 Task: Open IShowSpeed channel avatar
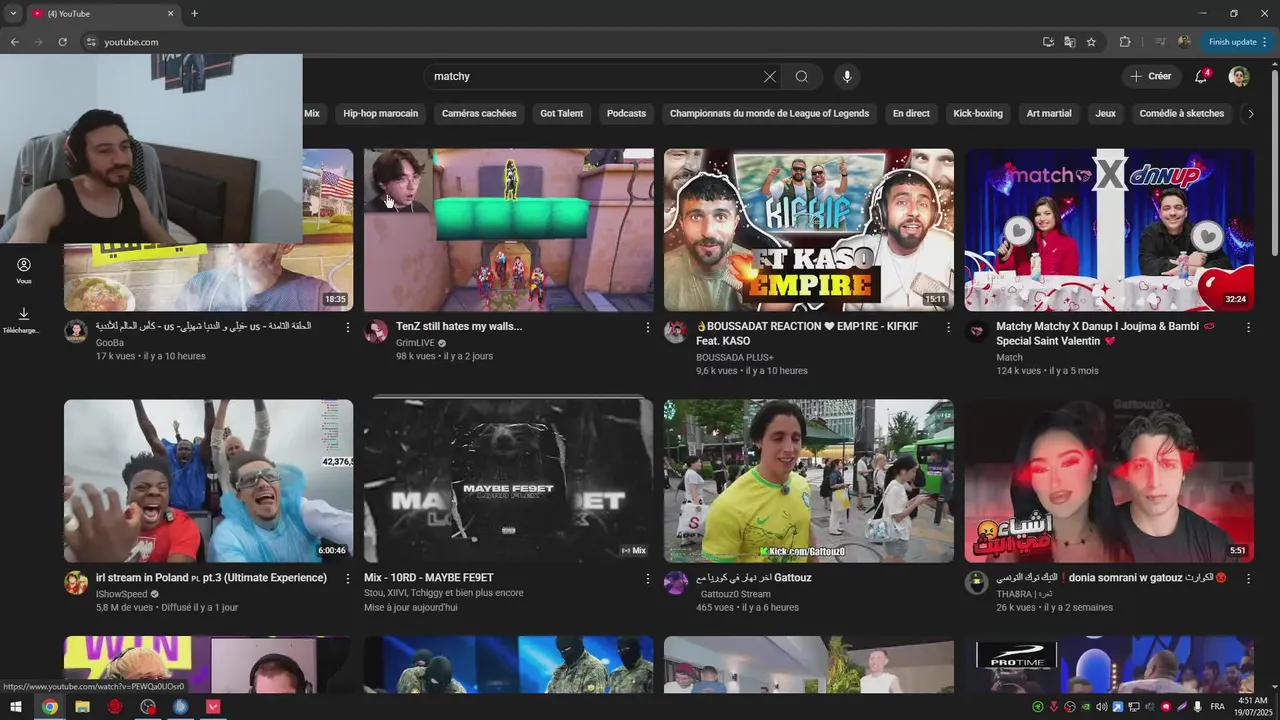tap(76, 584)
